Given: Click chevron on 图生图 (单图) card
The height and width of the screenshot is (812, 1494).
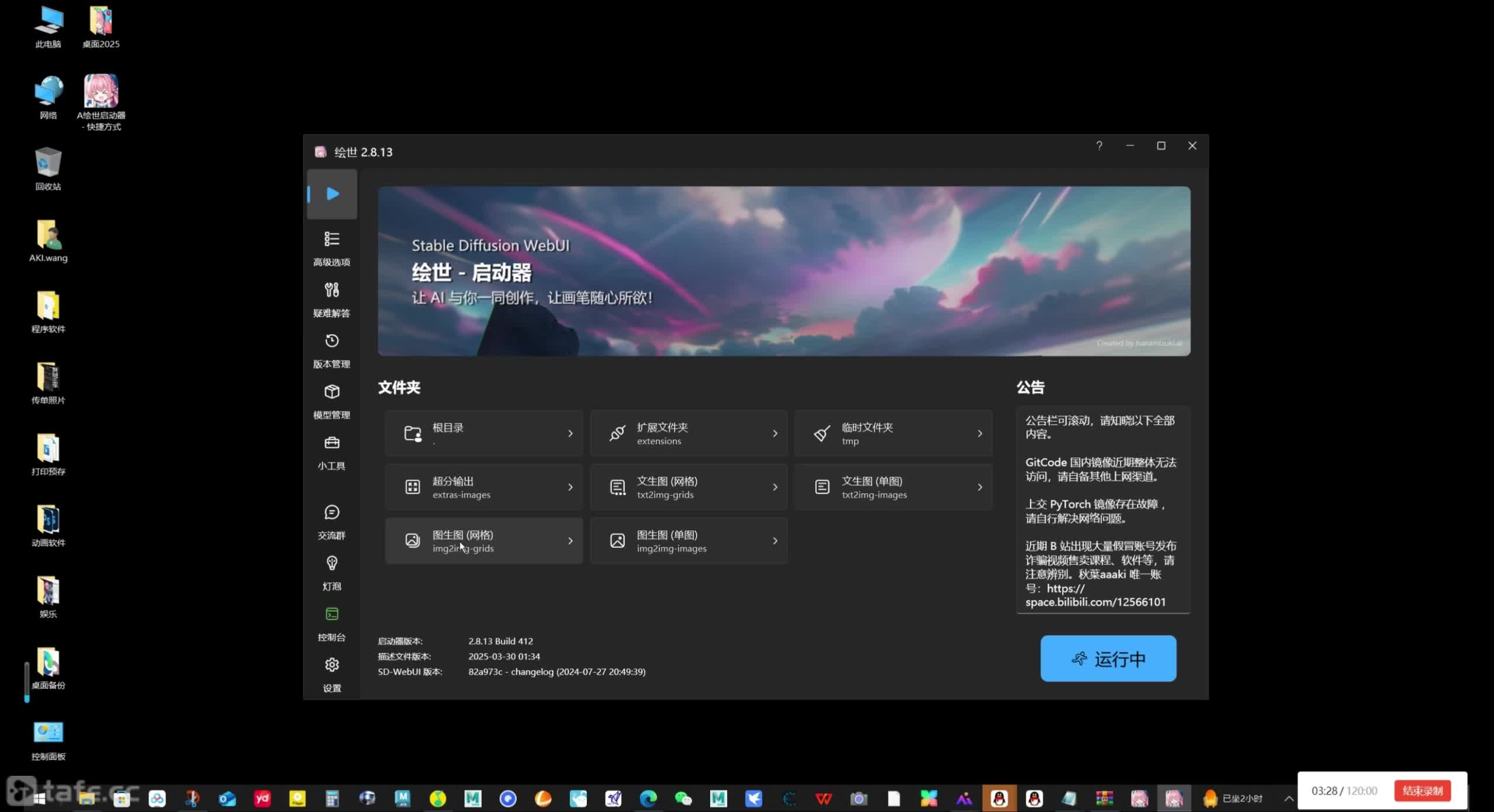Looking at the screenshot, I should click(775, 541).
